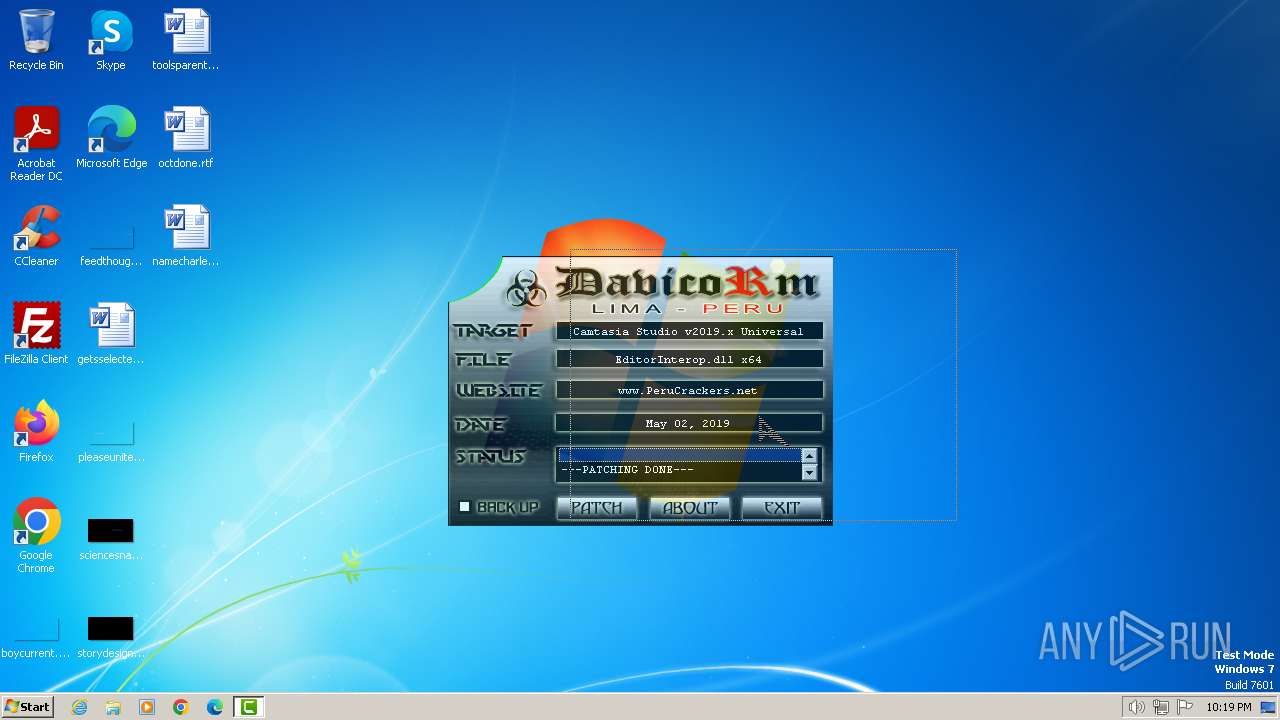This screenshot has height=720, width=1280.
Task: Click status log scroll up arrow
Action: [809, 456]
